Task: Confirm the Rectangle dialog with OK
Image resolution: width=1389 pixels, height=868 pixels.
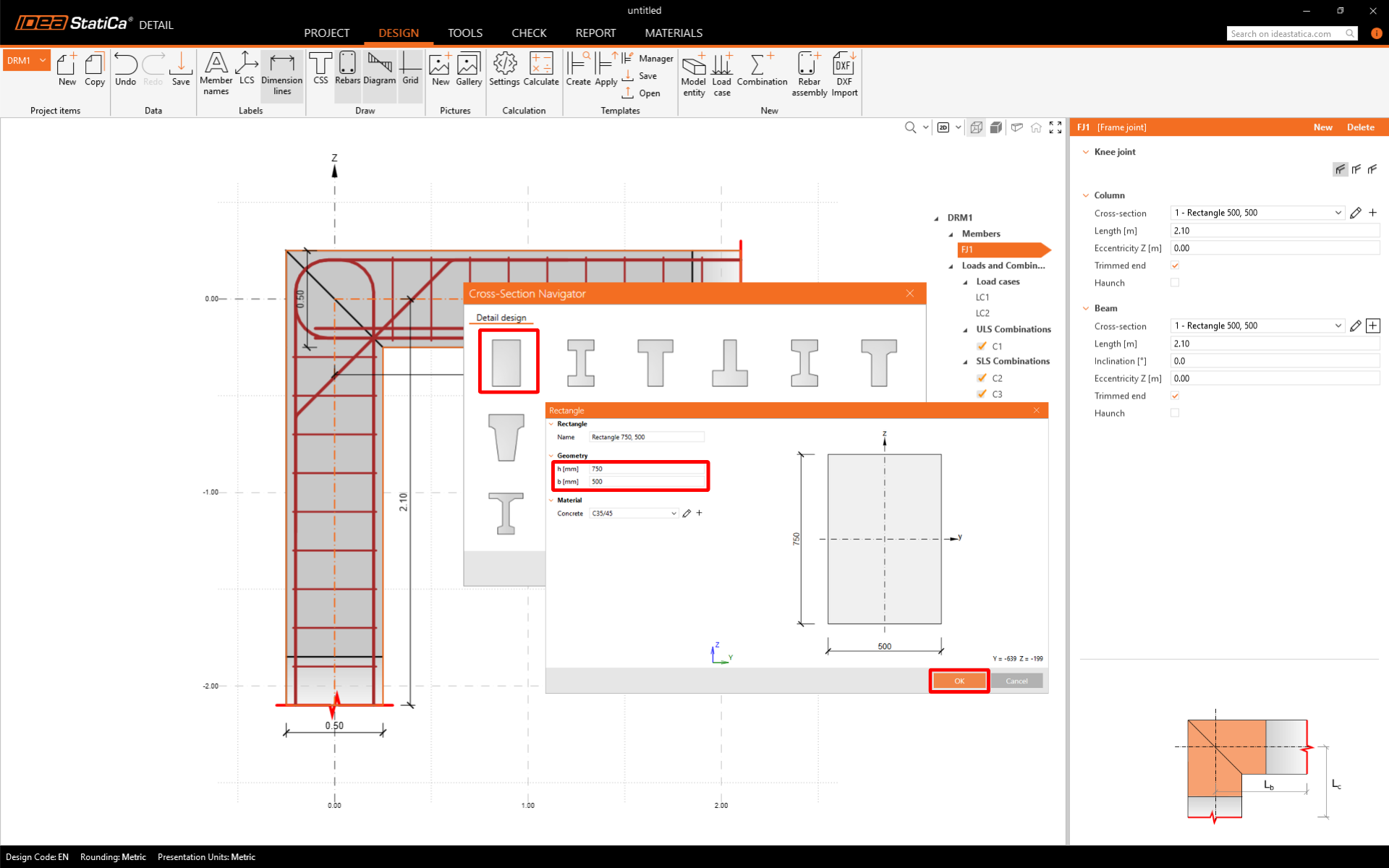Action: tap(959, 681)
